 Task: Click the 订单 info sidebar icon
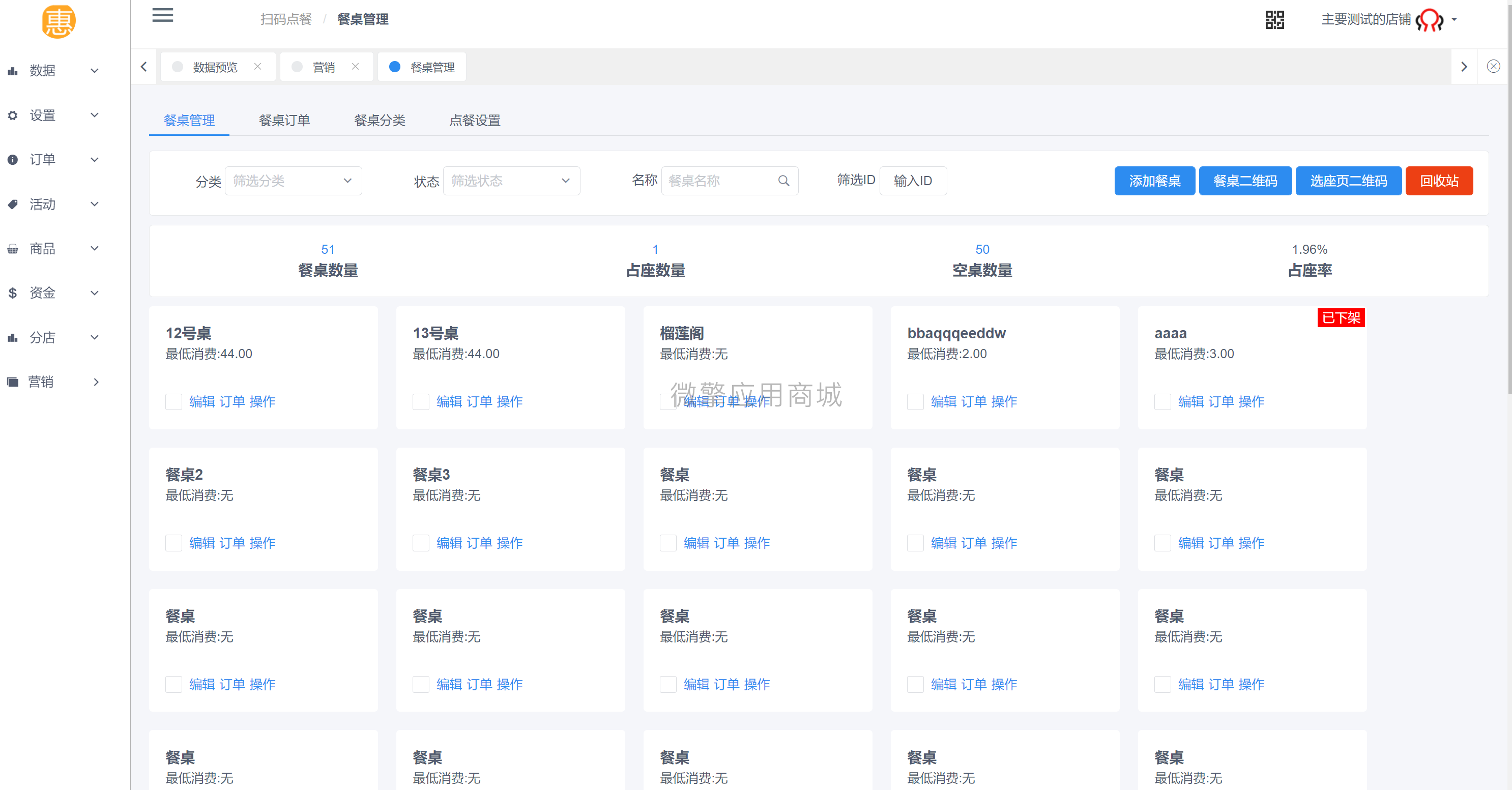tap(12, 160)
